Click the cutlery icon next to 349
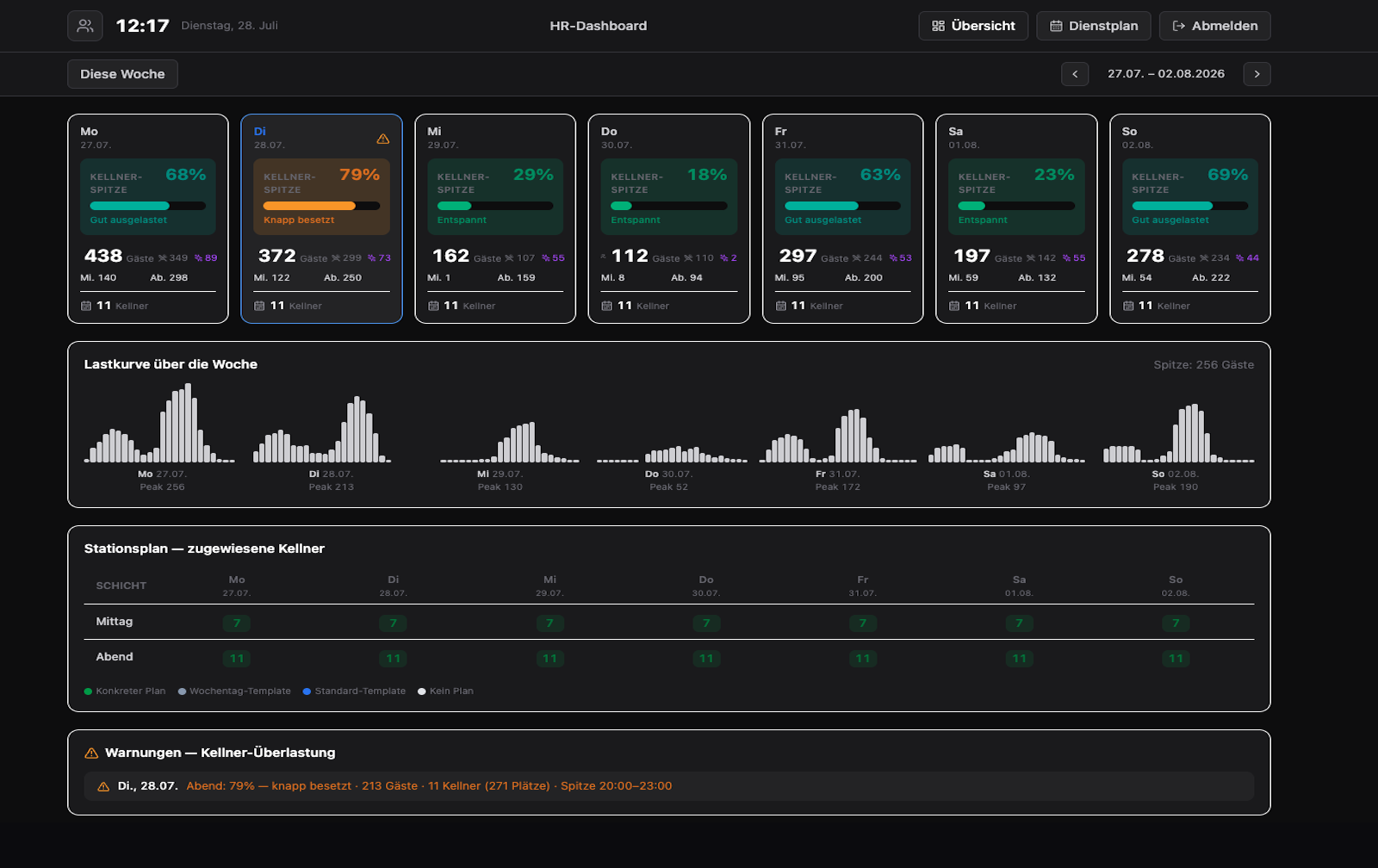Viewport: 1378px width, 868px height. [163, 258]
